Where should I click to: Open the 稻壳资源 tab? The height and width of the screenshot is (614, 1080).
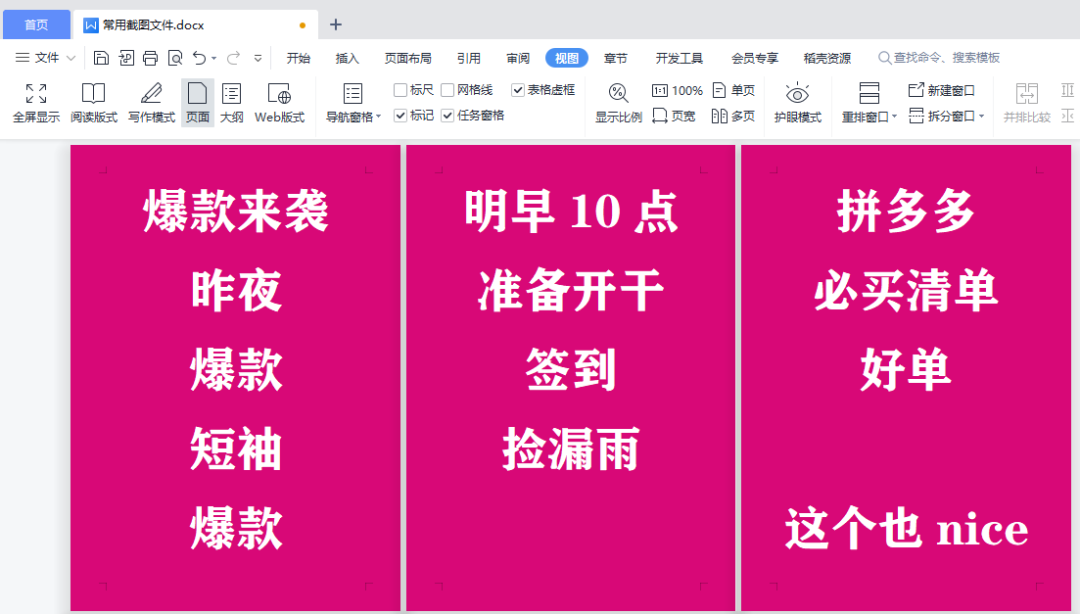point(827,58)
